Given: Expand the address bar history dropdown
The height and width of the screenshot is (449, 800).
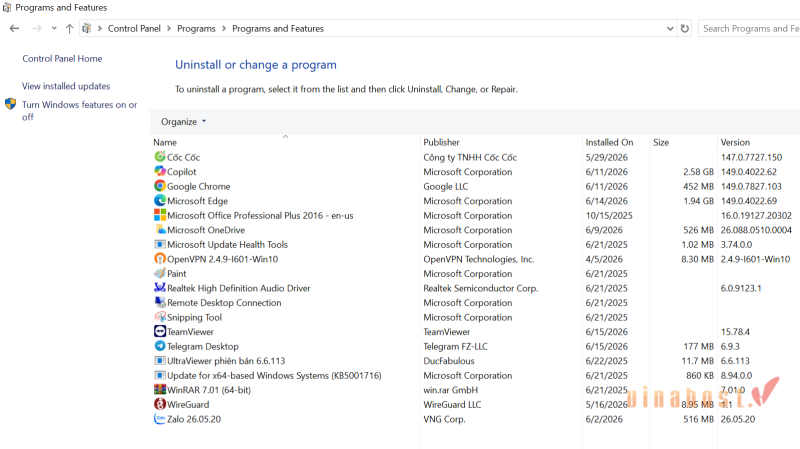Looking at the screenshot, I should (x=670, y=29).
